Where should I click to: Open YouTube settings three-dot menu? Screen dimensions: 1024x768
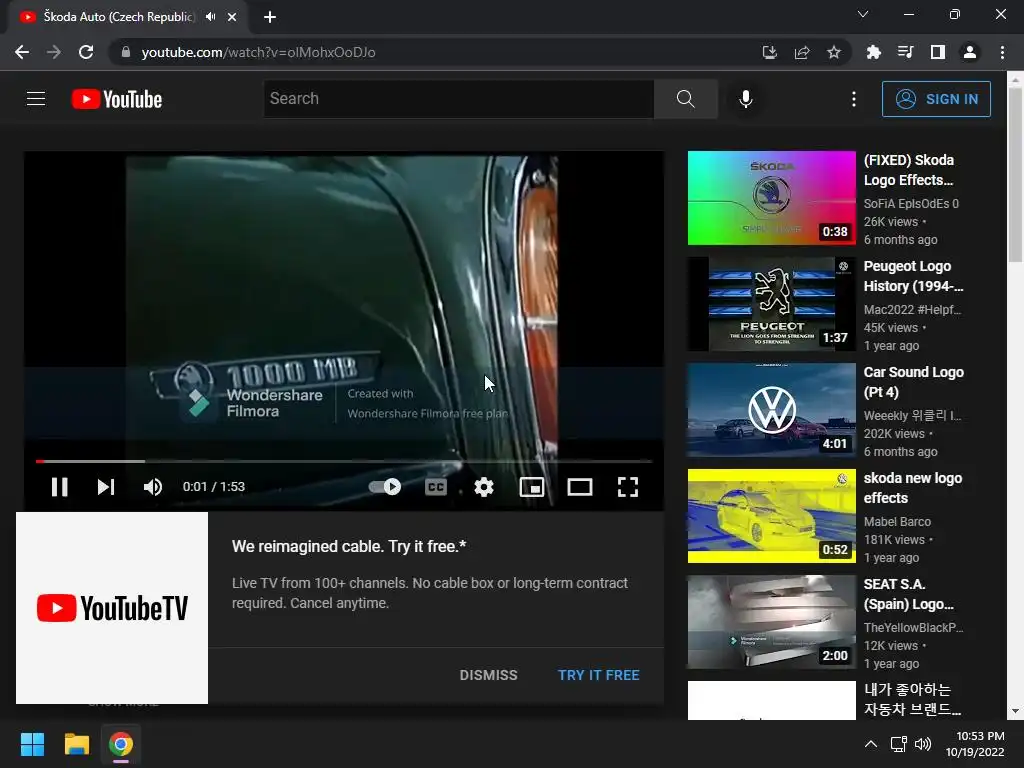(854, 99)
